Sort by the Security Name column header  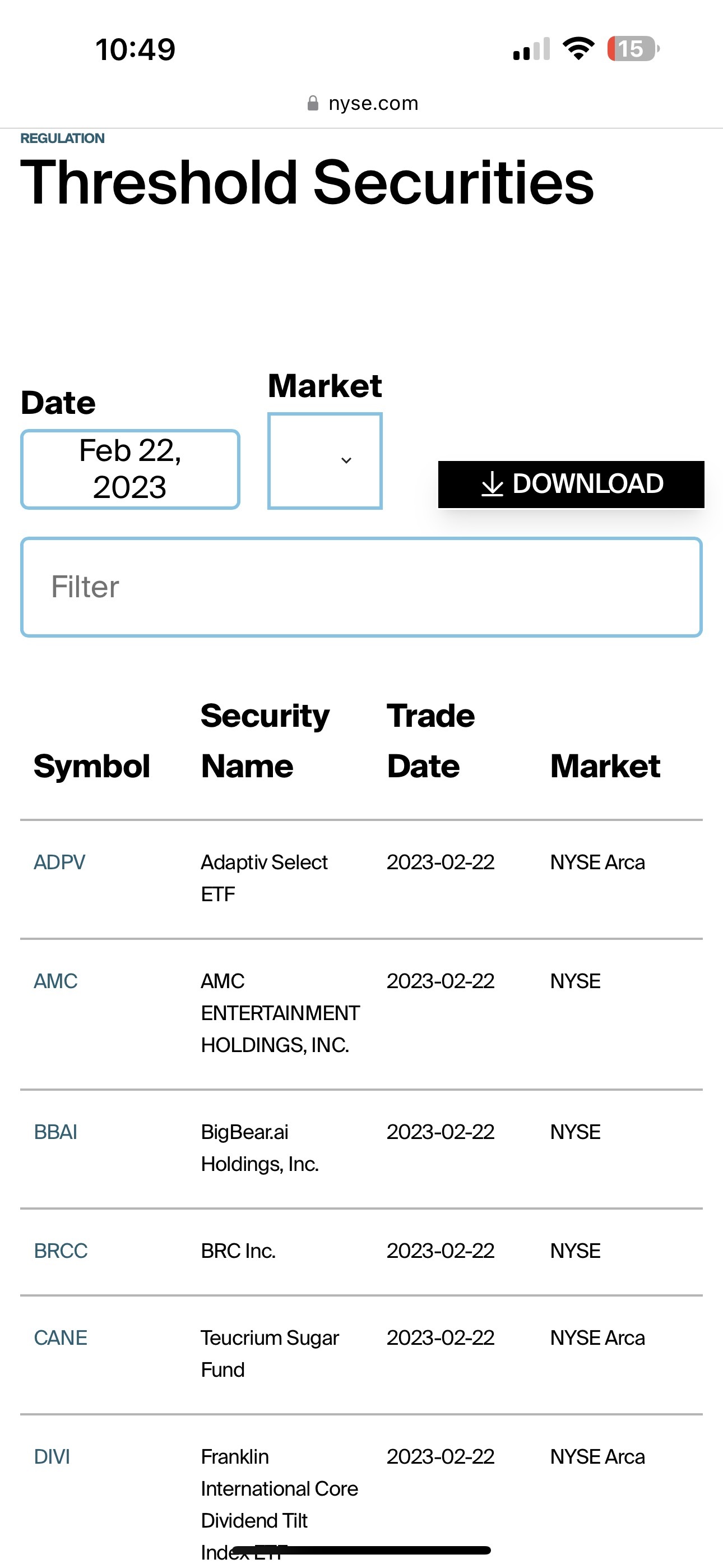[265, 740]
